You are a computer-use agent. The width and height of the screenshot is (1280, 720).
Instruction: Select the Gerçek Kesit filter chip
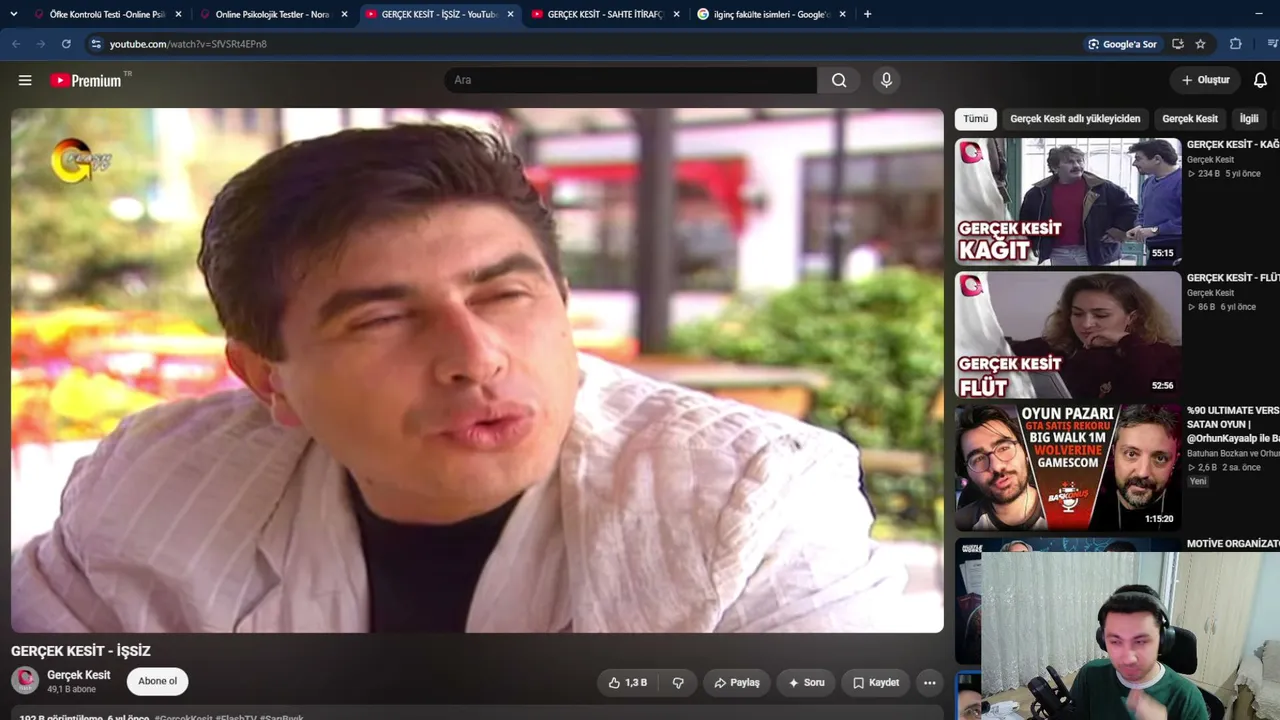pos(1190,119)
